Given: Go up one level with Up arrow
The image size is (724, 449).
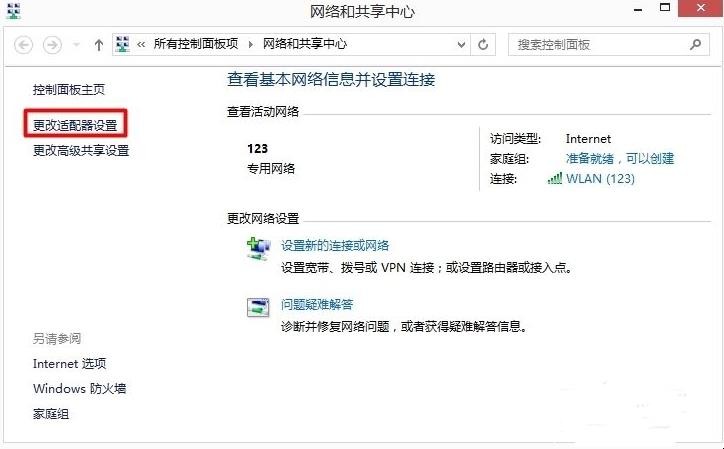Looking at the screenshot, I should (98, 45).
